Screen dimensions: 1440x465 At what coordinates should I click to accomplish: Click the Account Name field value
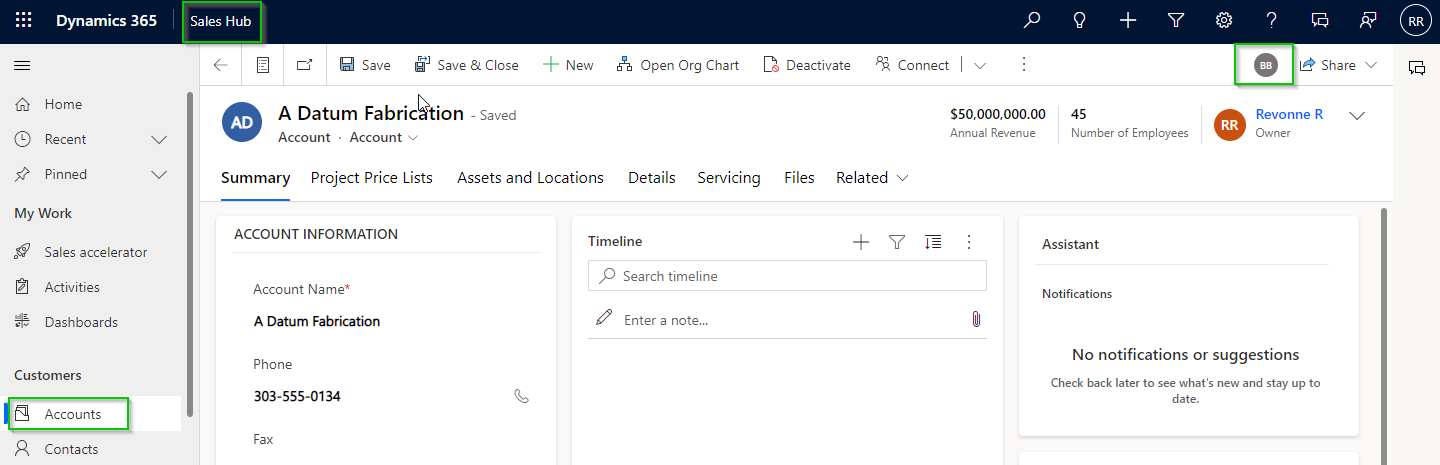[317, 321]
